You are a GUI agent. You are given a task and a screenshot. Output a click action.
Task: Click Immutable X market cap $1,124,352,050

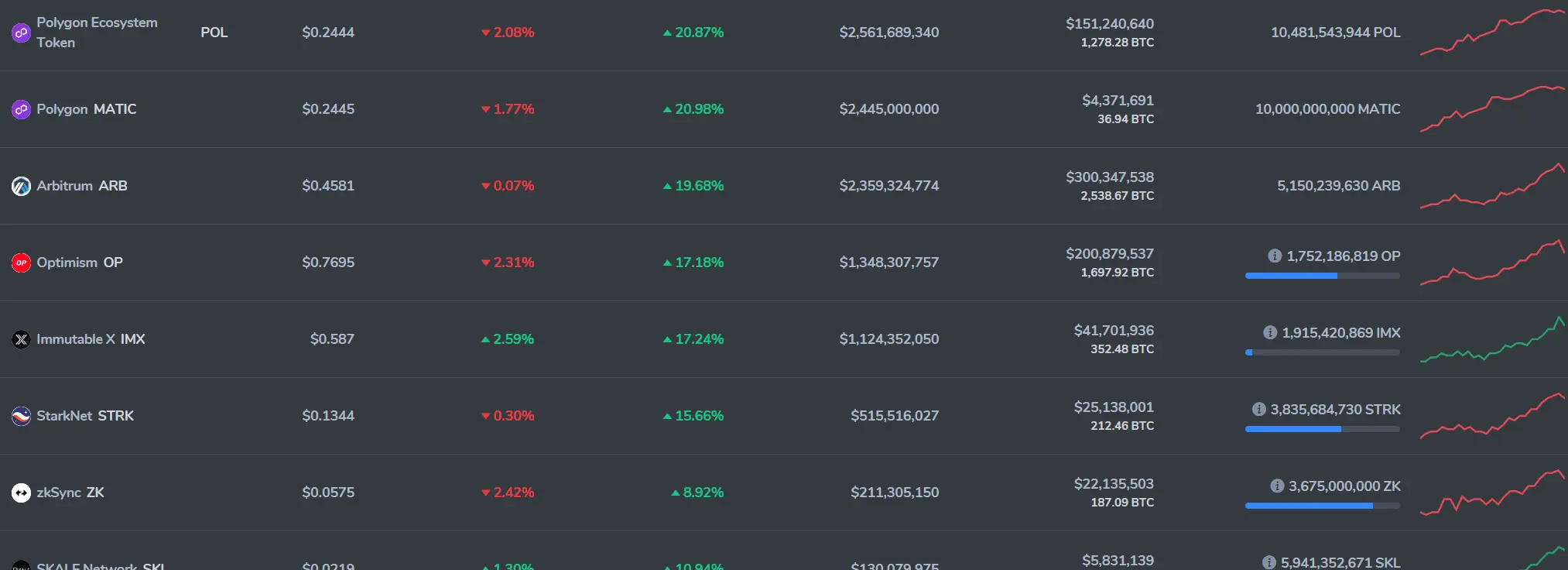tap(889, 339)
